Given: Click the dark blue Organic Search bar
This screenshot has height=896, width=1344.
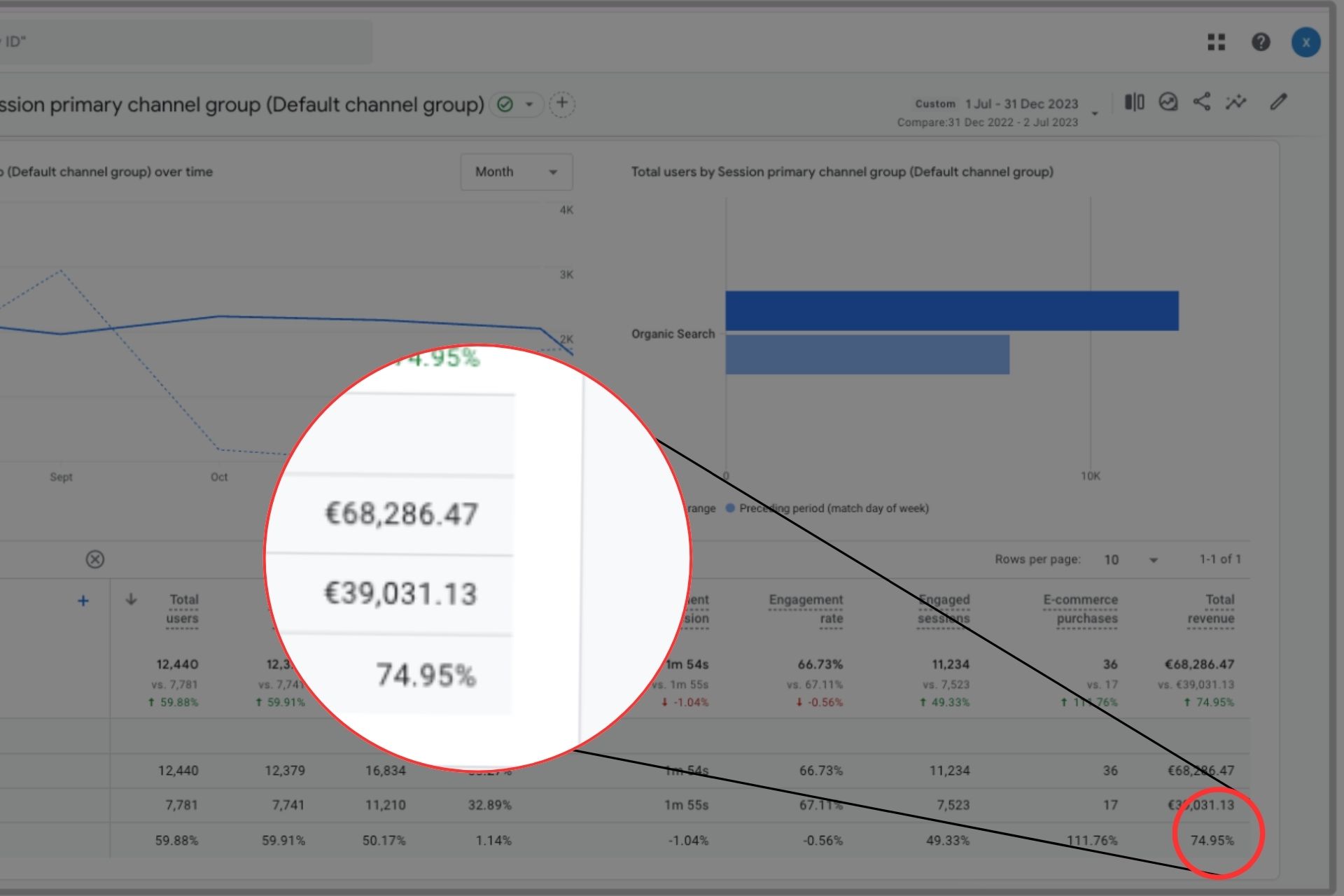Looking at the screenshot, I should [951, 311].
